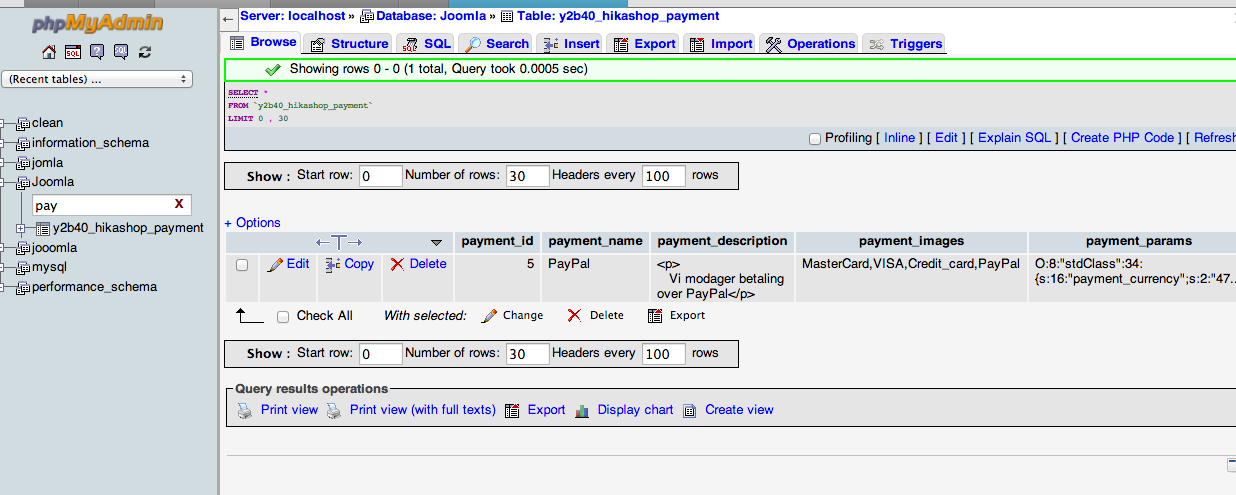
Task: Tick the Check All checkbox
Action: point(283,316)
